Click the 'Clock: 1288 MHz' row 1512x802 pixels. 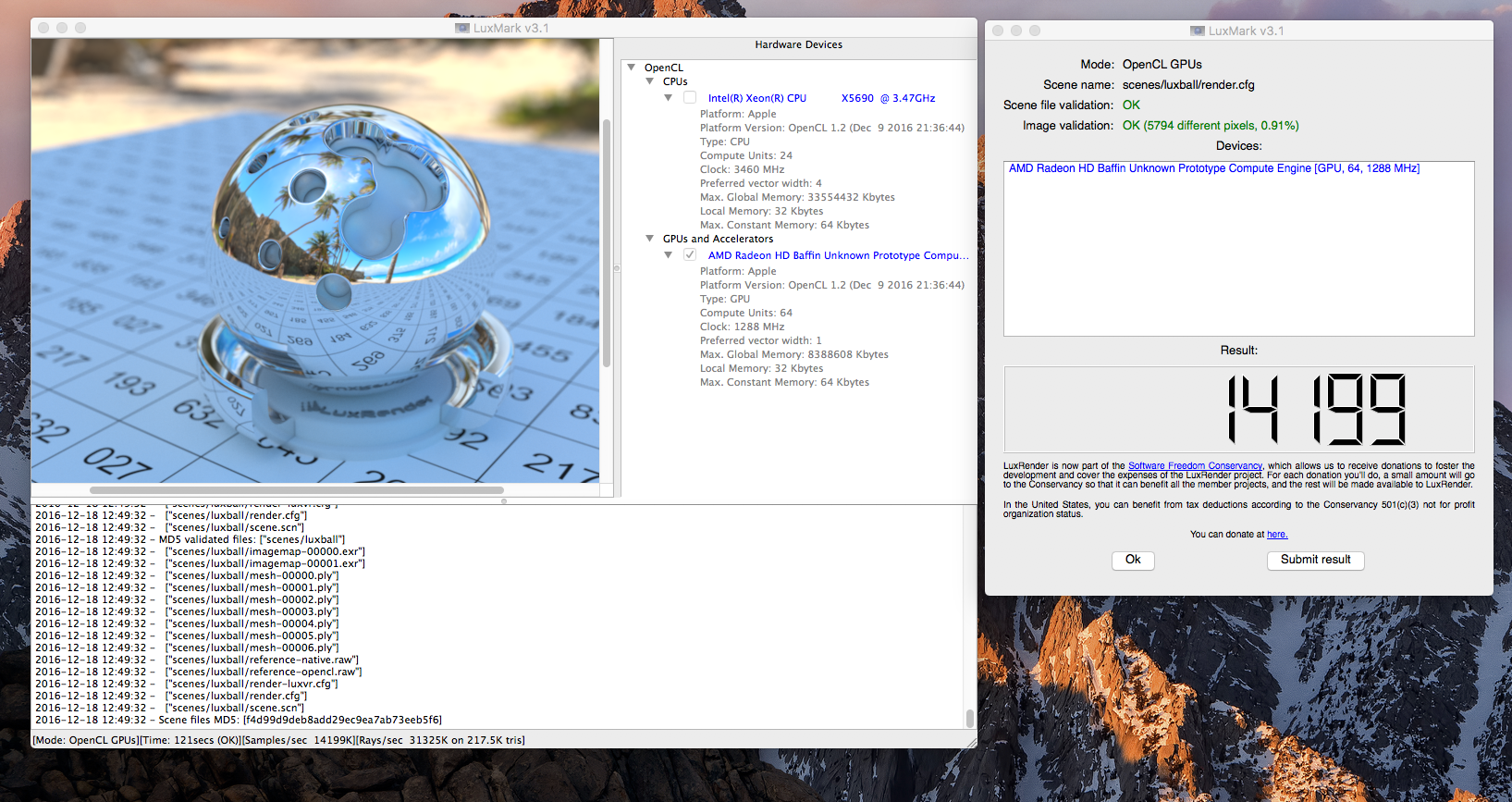pyautogui.click(x=742, y=327)
